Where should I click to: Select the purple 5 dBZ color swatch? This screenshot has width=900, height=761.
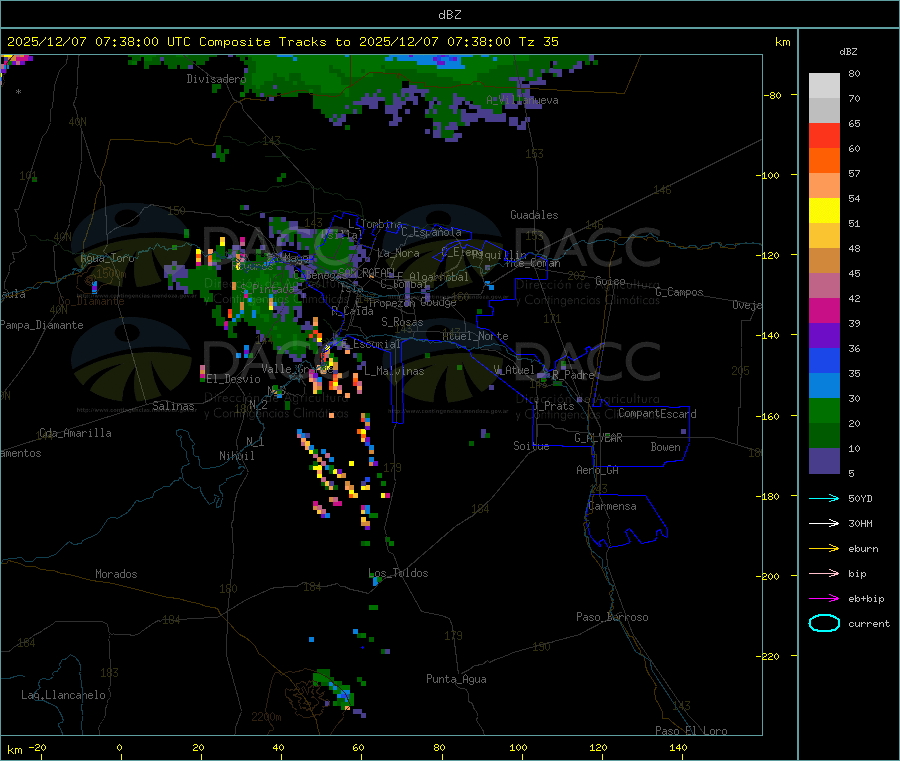tap(824, 461)
